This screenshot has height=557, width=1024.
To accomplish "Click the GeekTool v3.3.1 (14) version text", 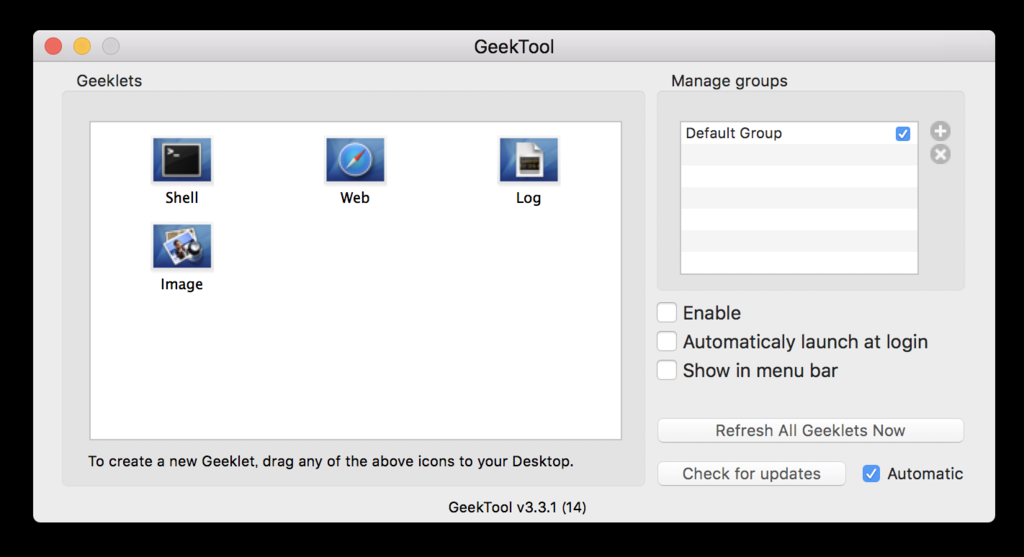I will pos(517,507).
